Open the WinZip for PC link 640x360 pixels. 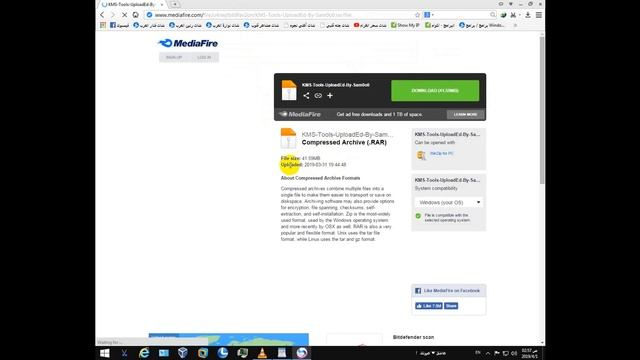[442, 153]
